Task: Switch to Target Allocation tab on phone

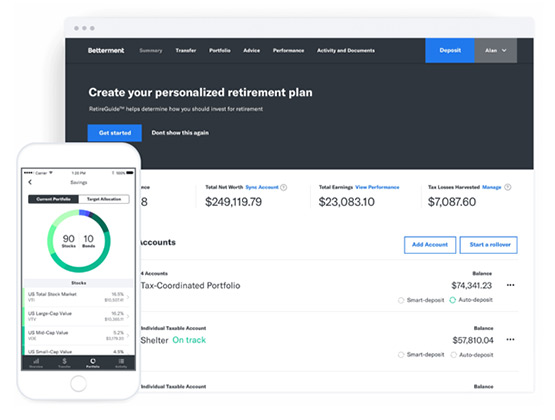Action: click(x=104, y=199)
